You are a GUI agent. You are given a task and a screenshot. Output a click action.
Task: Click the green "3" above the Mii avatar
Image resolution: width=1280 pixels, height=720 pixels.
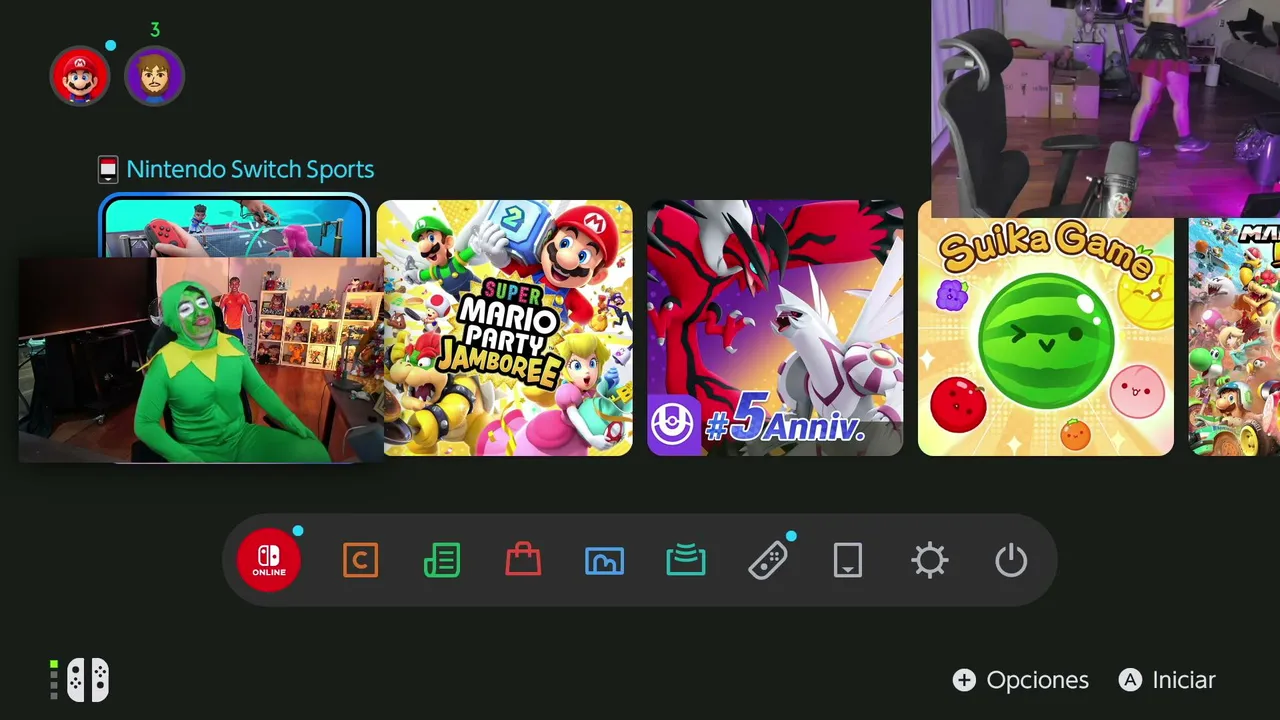click(x=155, y=30)
